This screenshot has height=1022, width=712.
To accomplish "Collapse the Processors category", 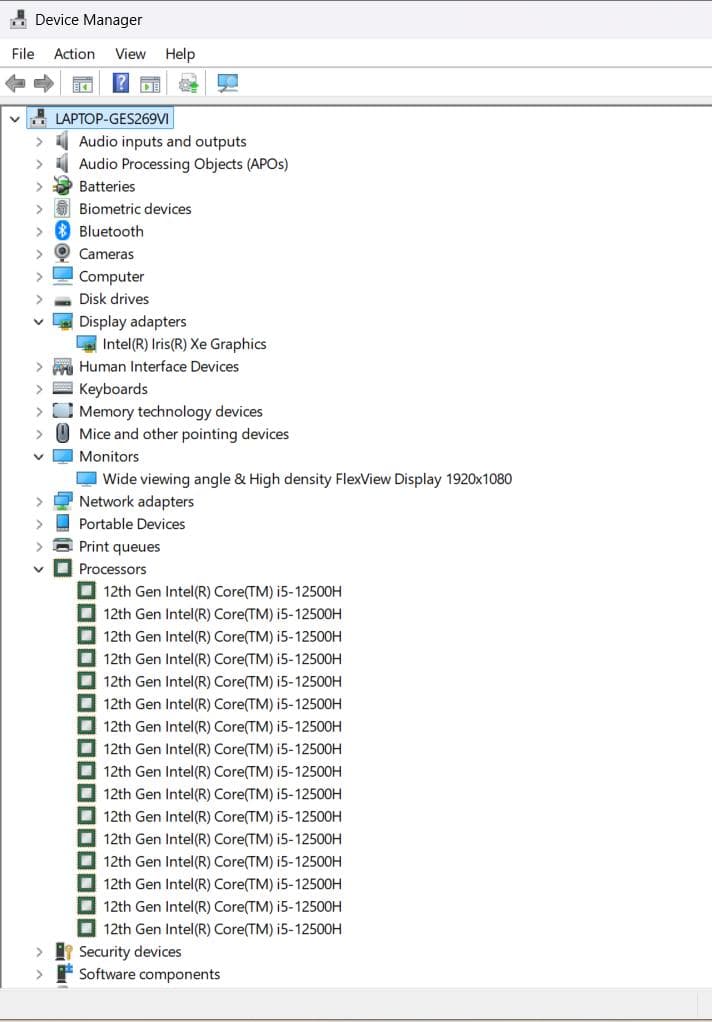I will click(x=39, y=569).
